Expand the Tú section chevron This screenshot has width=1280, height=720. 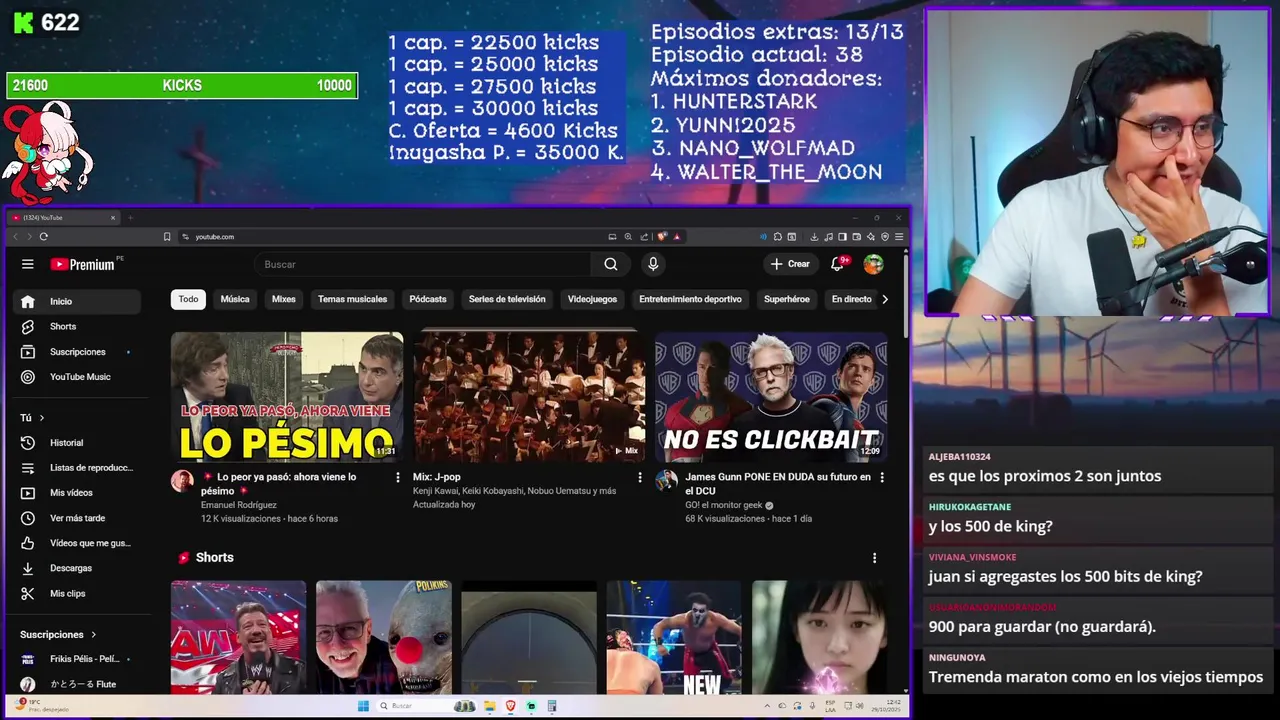[42, 418]
